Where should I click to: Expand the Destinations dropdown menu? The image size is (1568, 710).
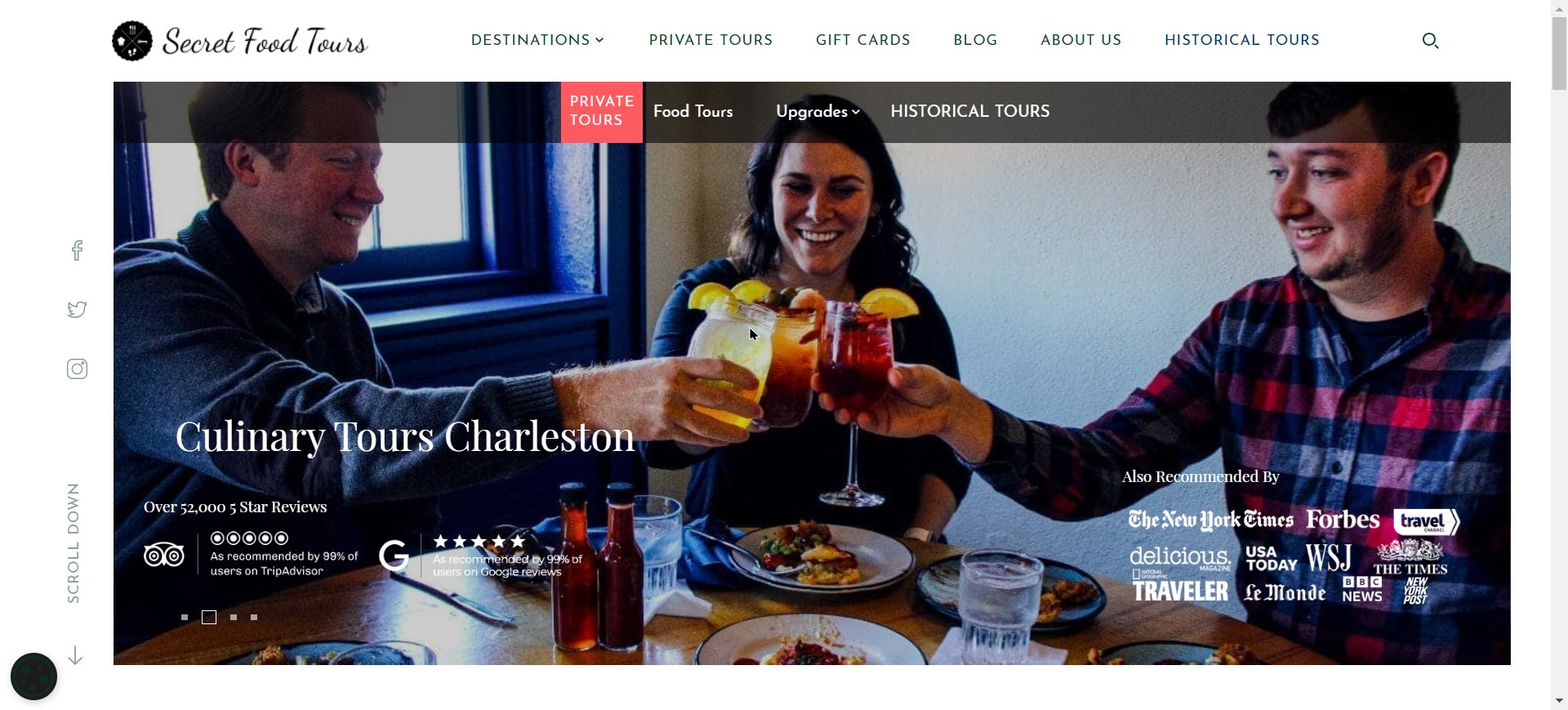click(537, 40)
